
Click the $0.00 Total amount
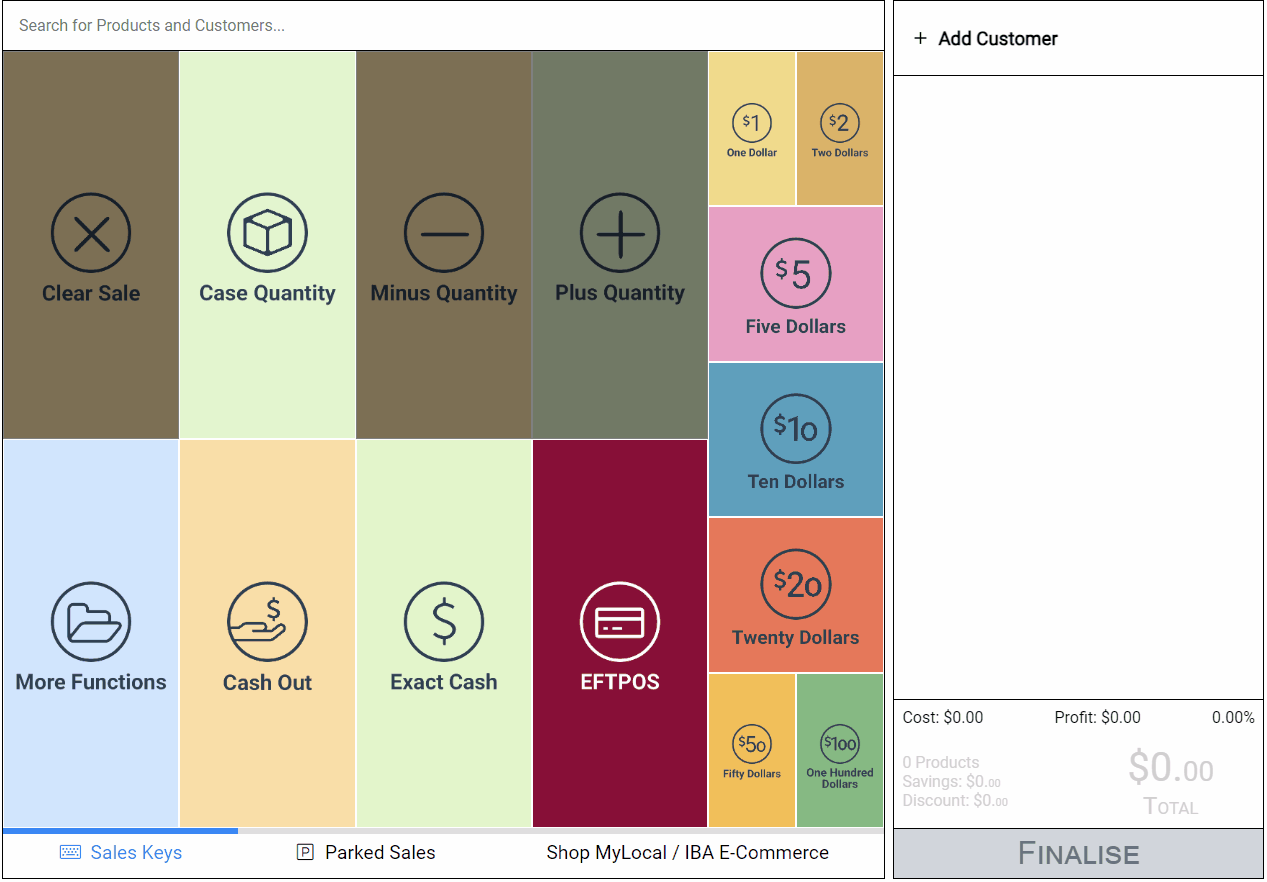[x=1171, y=768]
